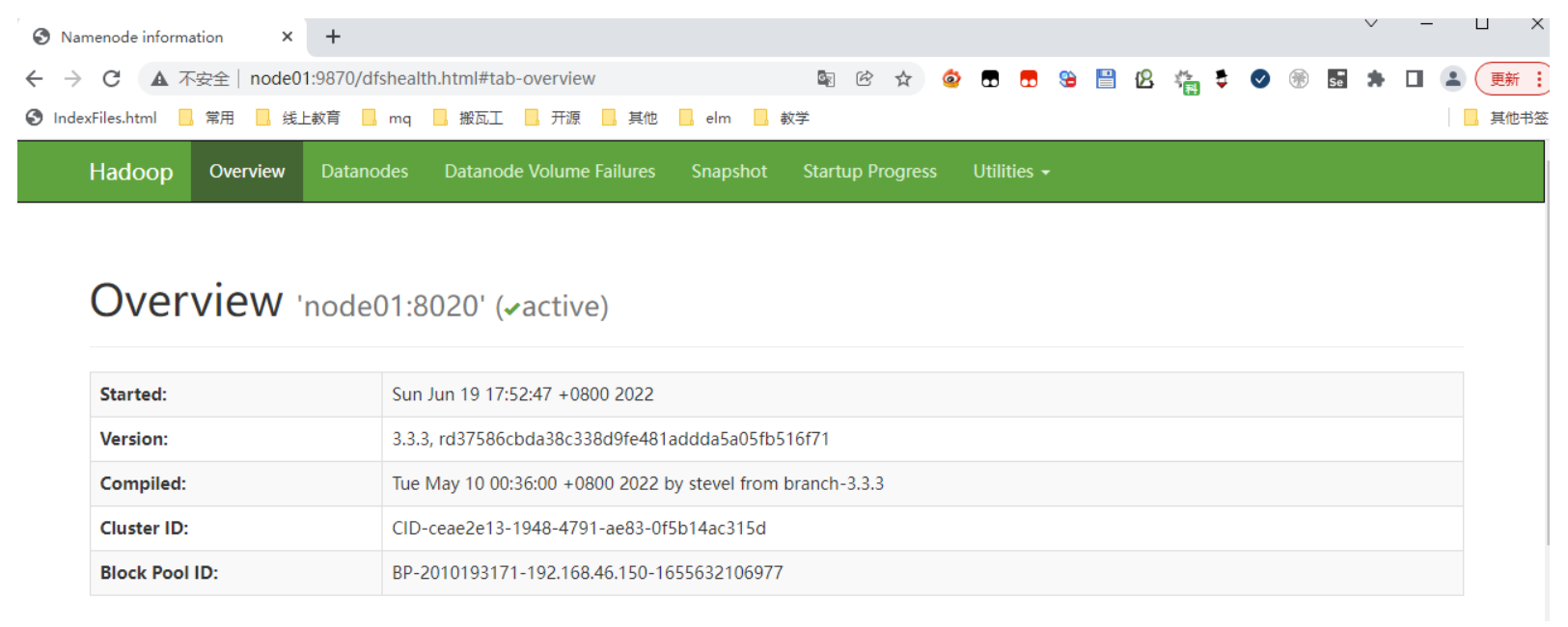Open the Datanodes tab

(x=365, y=172)
